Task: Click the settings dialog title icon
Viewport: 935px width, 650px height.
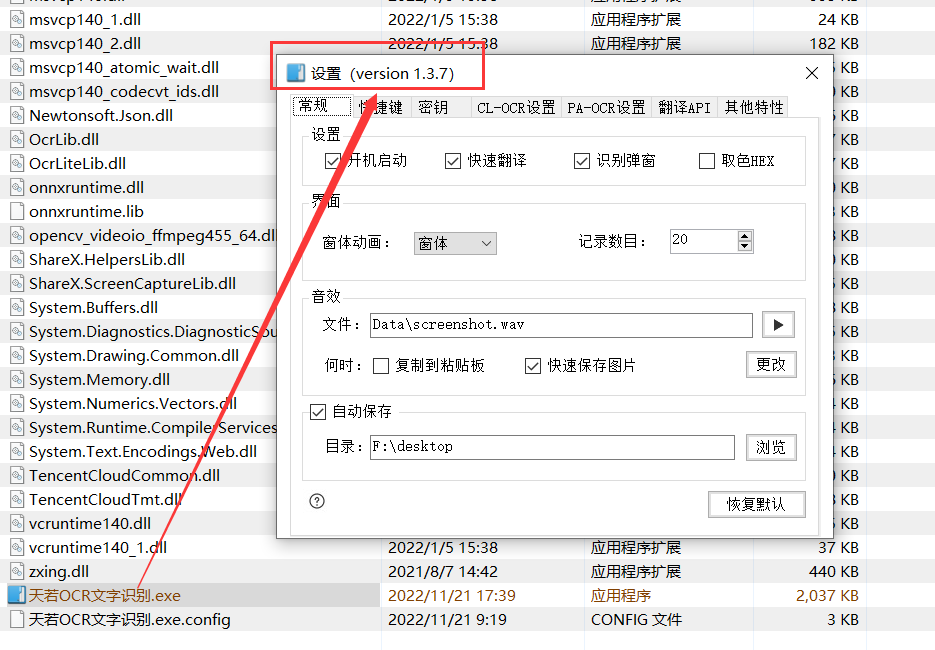Action: [295, 73]
